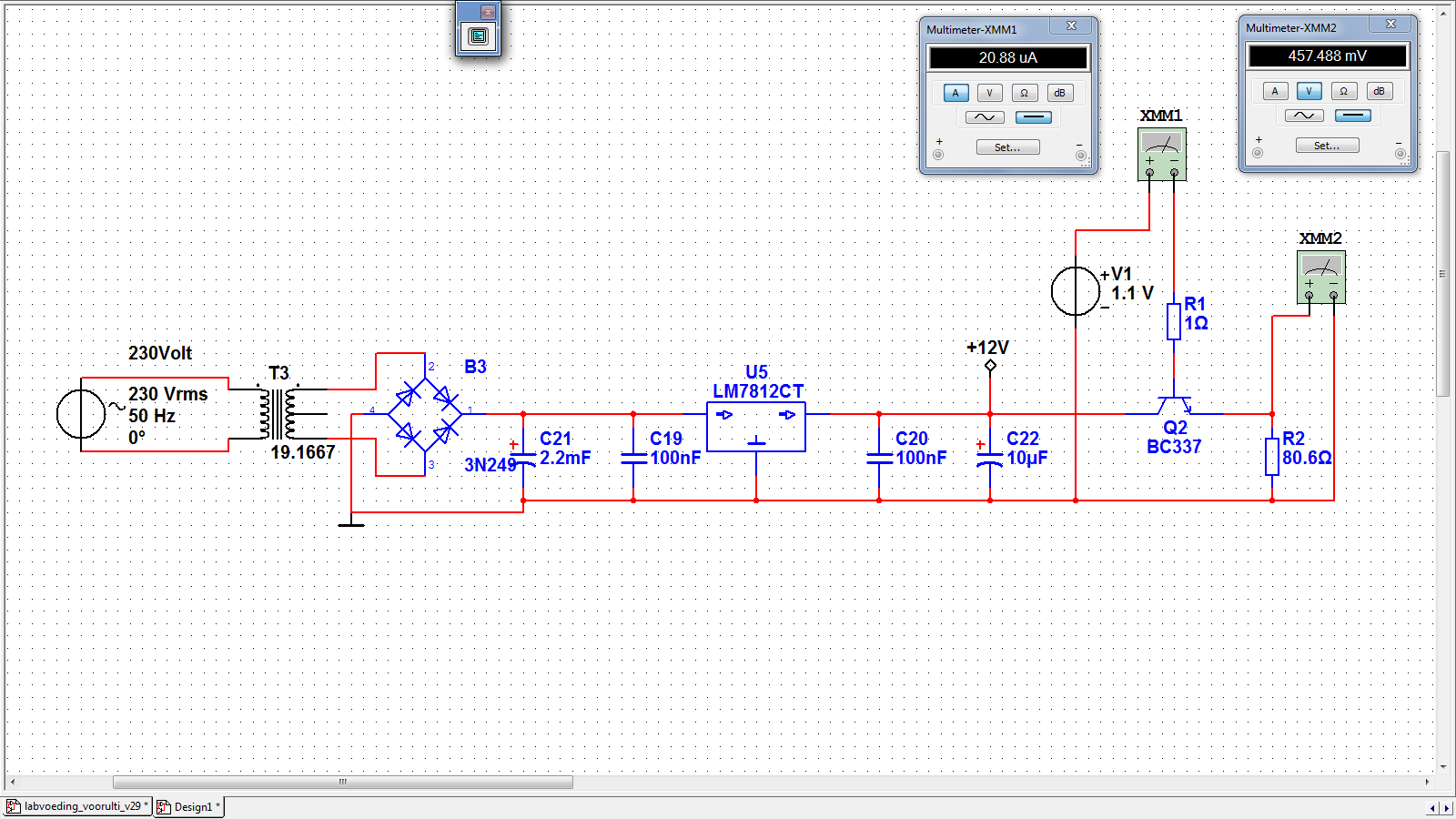This screenshot has width=1456, height=819.
Task: Switch XMM2 to ammeter (A) mode
Action: tap(1274, 91)
